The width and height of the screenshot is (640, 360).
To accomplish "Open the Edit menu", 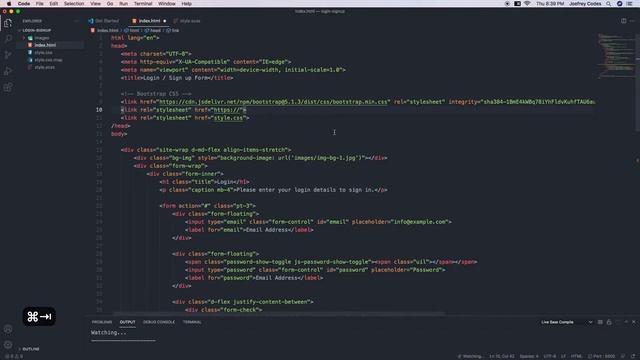I will (x=53, y=4).
